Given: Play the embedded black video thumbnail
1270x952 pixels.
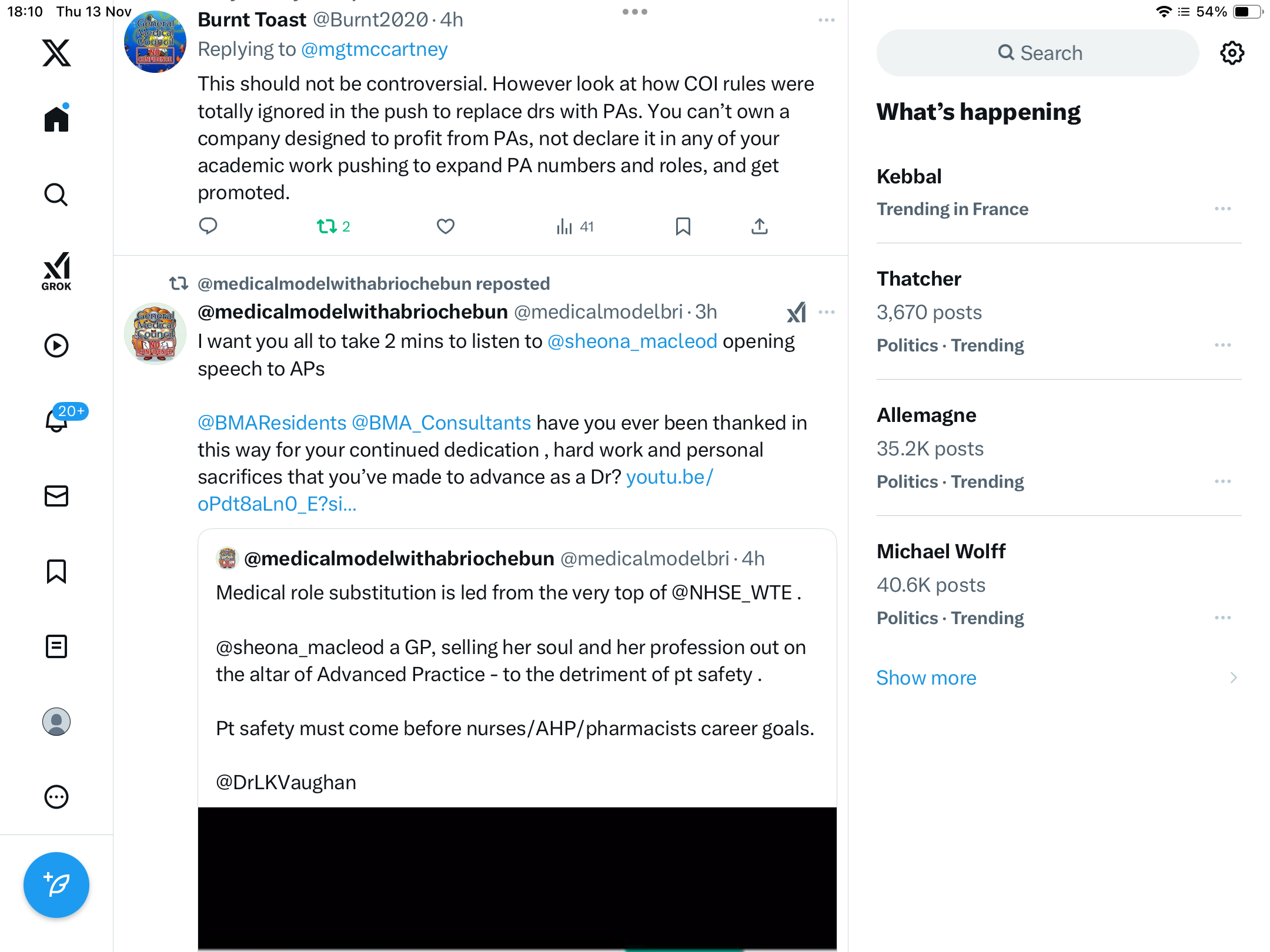Looking at the screenshot, I should click(x=517, y=879).
